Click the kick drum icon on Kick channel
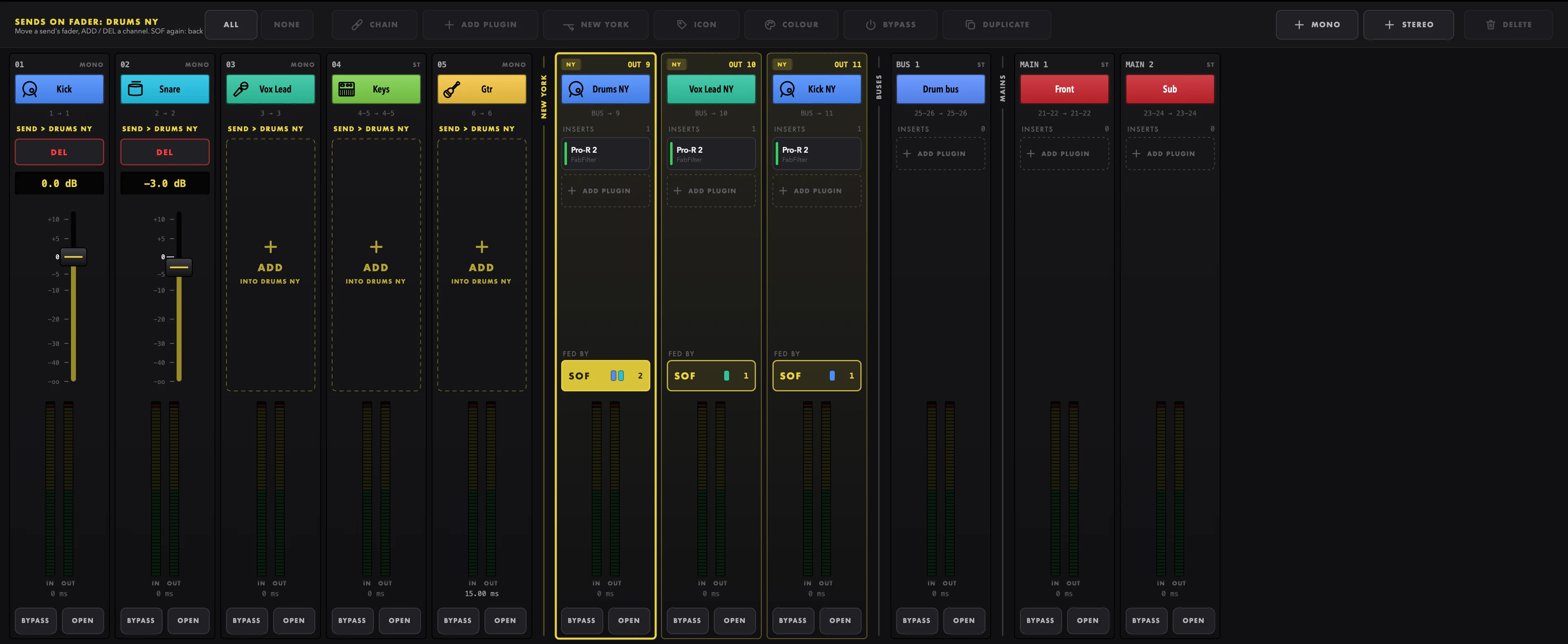Screen dimensions: 1568x644 coord(30,90)
